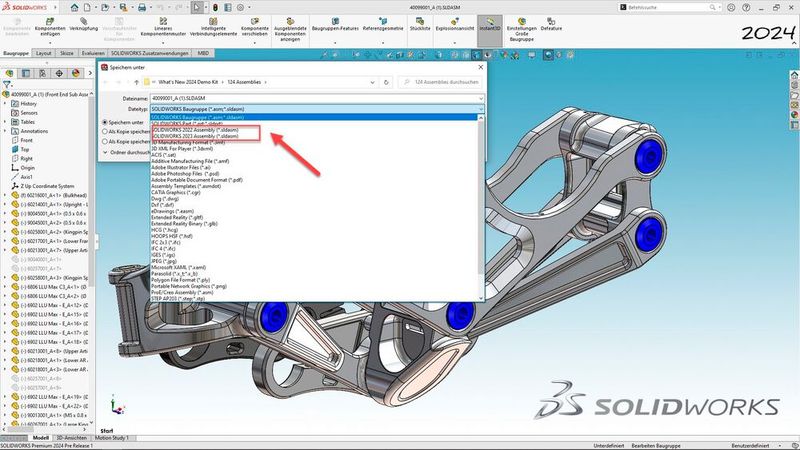Choose Lineares Komponentenmuster tool
800x450 pixels.
(163, 27)
